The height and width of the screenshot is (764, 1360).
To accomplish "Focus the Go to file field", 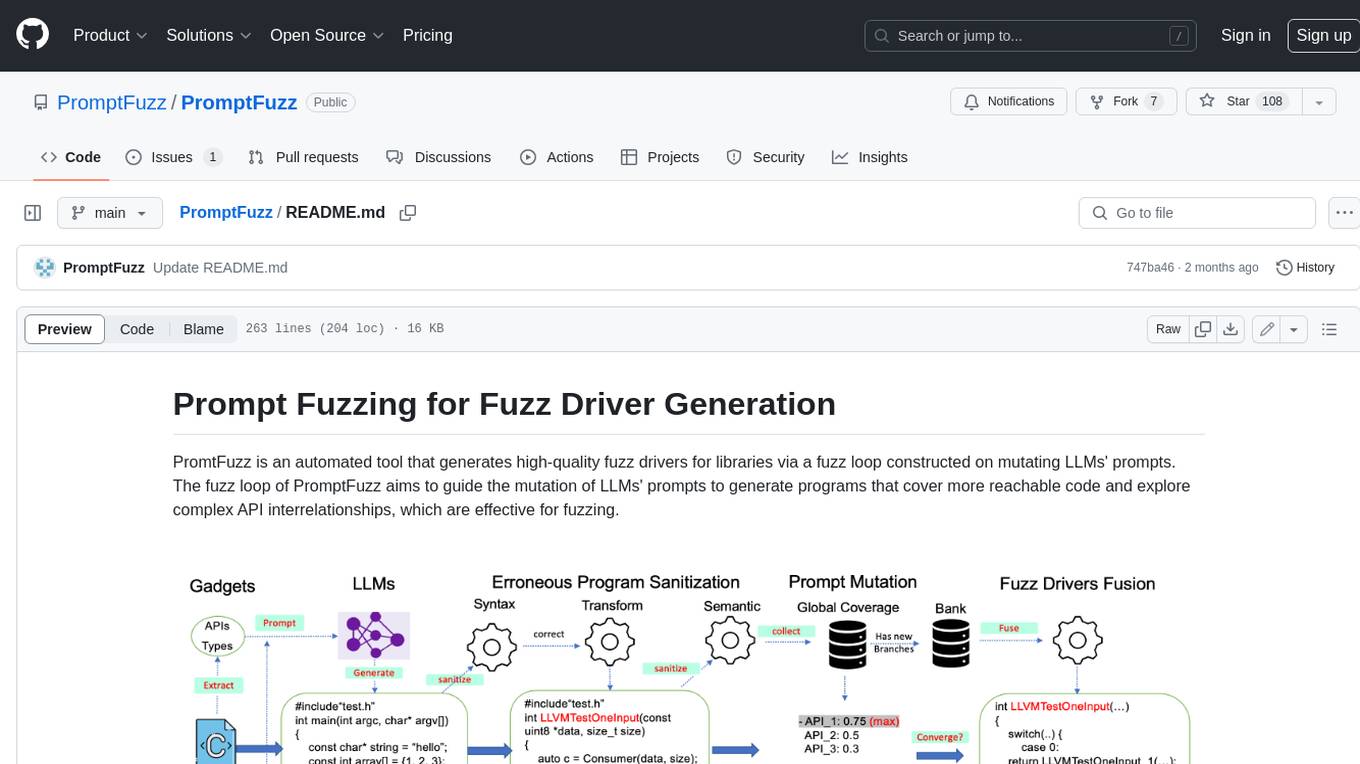I will pos(1197,213).
